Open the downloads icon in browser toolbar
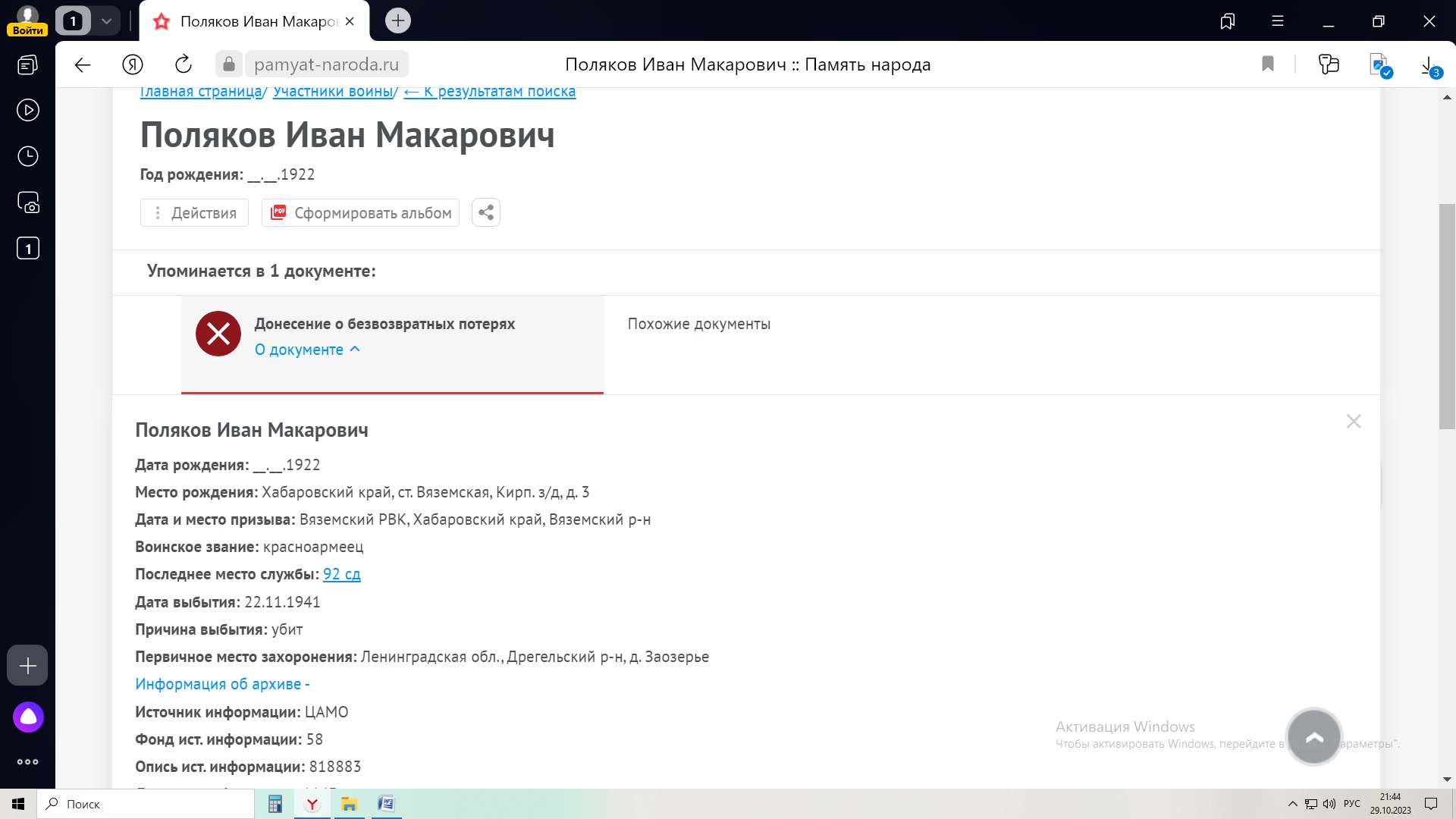 1429,66
